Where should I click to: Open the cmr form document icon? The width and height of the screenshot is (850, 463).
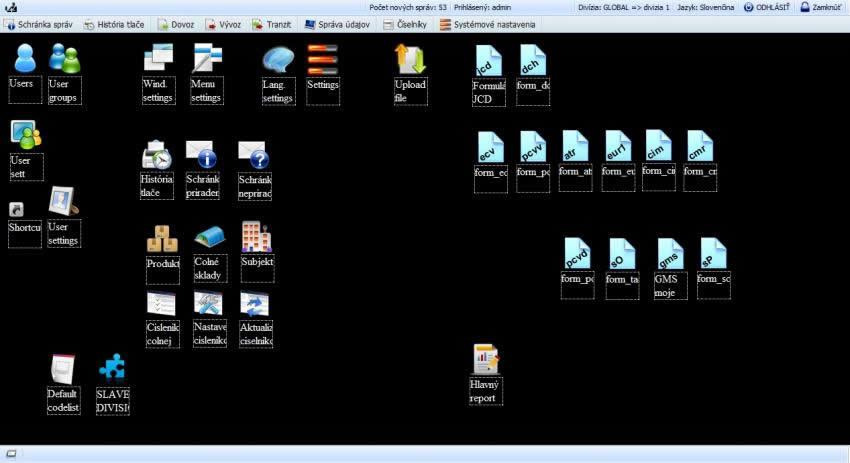pyautogui.click(x=699, y=146)
